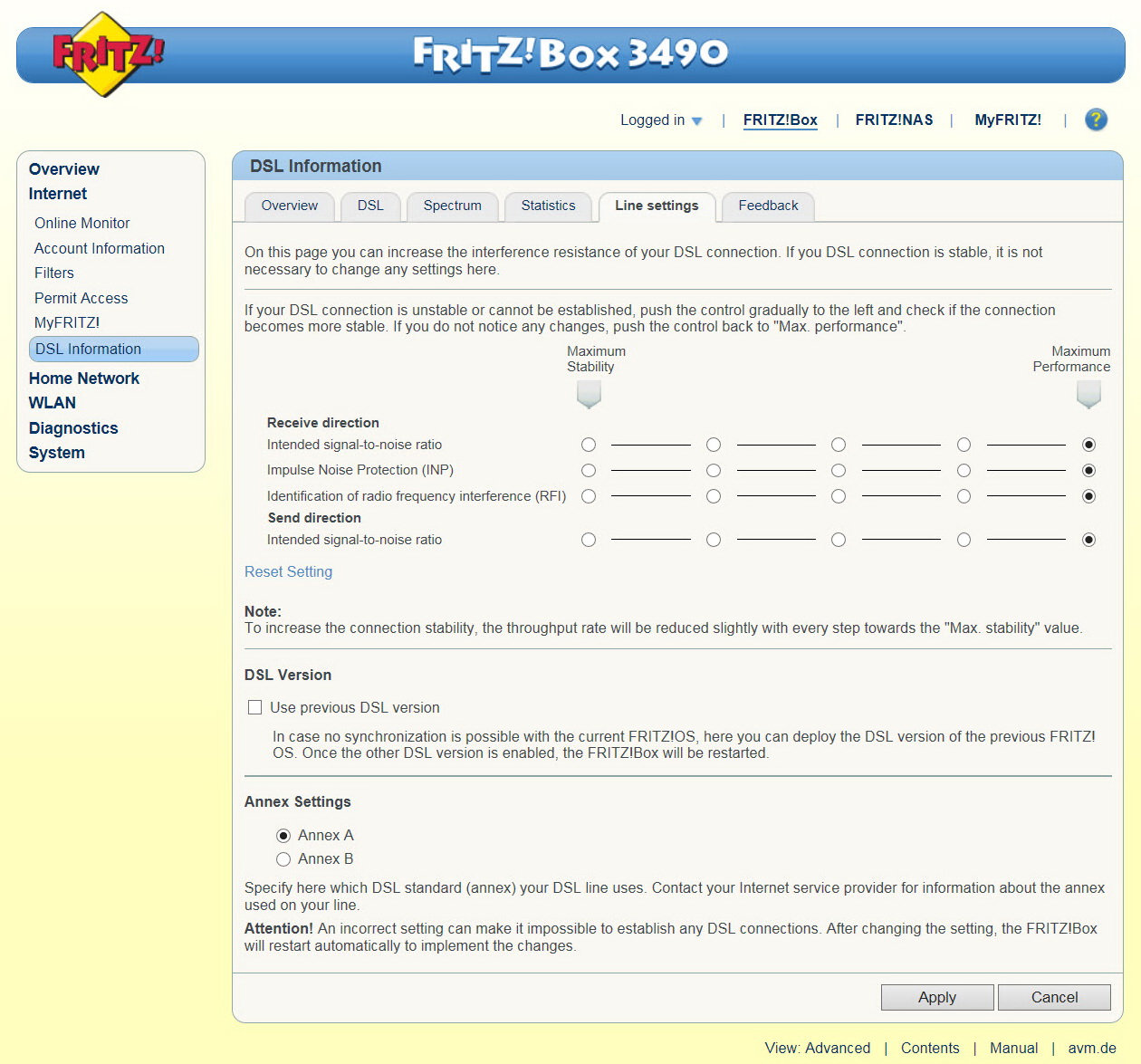Screen dimensions: 1141x1064
Task: Click the Reset Setting link
Action: pos(288,571)
